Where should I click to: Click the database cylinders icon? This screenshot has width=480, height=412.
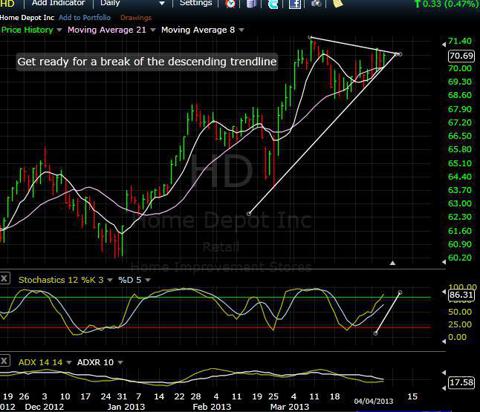[x=252, y=4]
